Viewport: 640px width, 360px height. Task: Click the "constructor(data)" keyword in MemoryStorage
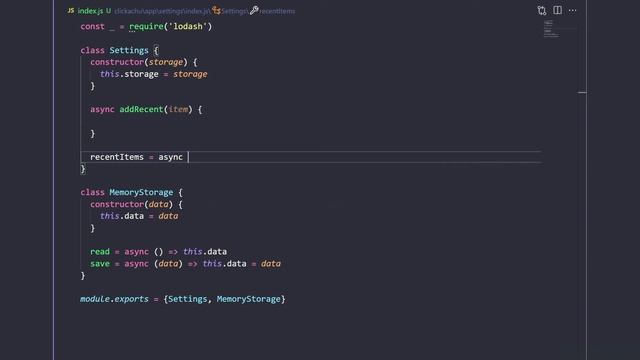(x=117, y=204)
